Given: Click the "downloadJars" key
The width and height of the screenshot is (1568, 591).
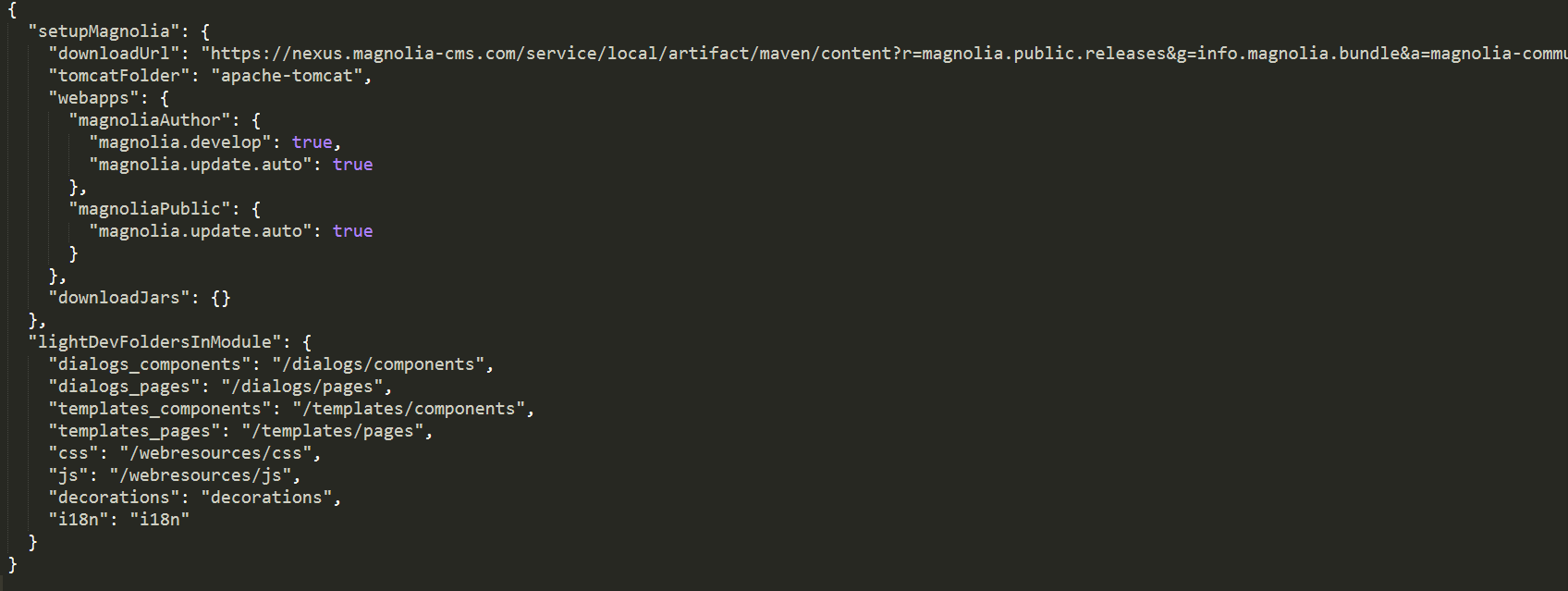Looking at the screenshot, I should (x=119, y=298).
